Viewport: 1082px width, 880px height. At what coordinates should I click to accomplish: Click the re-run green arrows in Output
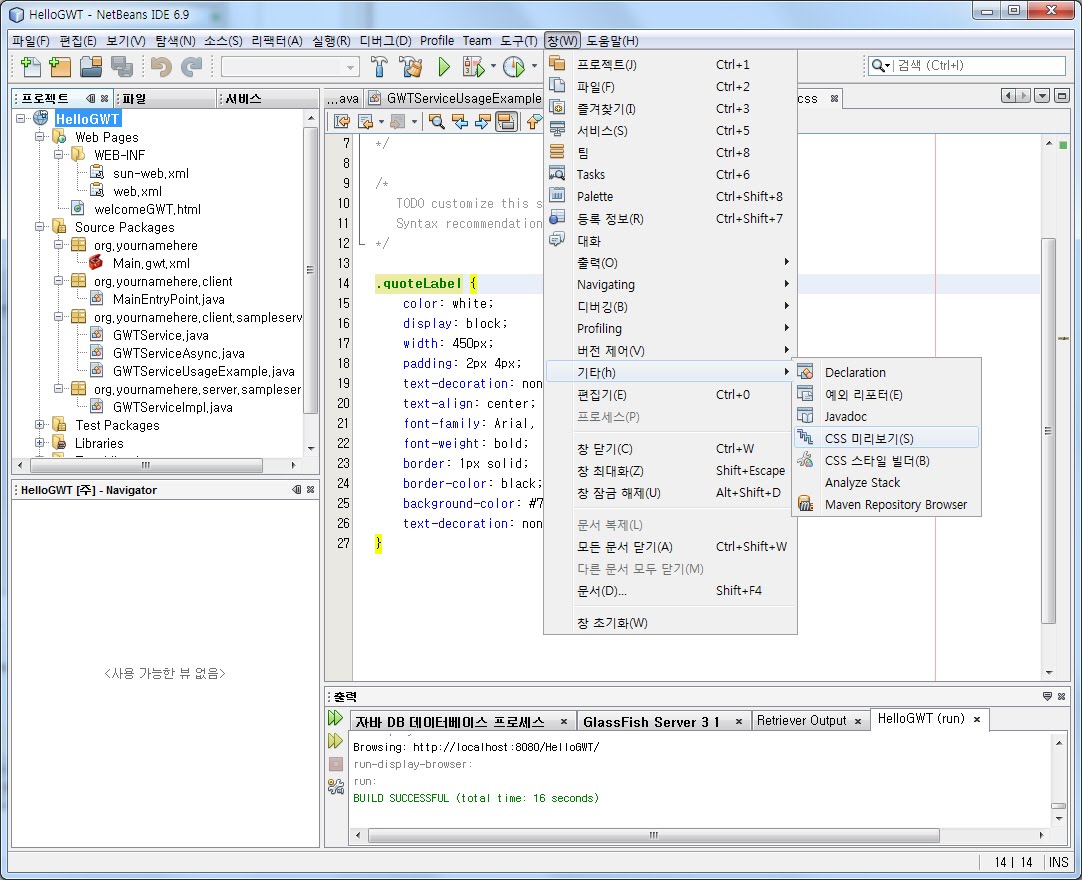pyautogui.click(x=335, y=718)
